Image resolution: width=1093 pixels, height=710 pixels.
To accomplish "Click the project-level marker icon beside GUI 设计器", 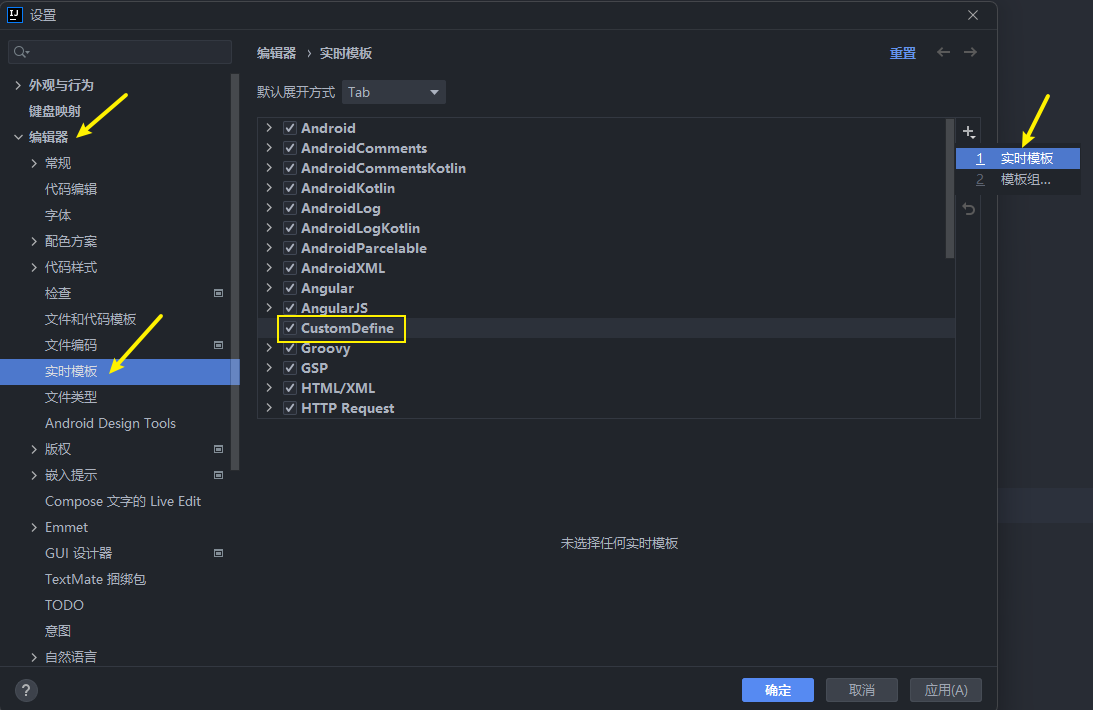I will tap(219, 553).
